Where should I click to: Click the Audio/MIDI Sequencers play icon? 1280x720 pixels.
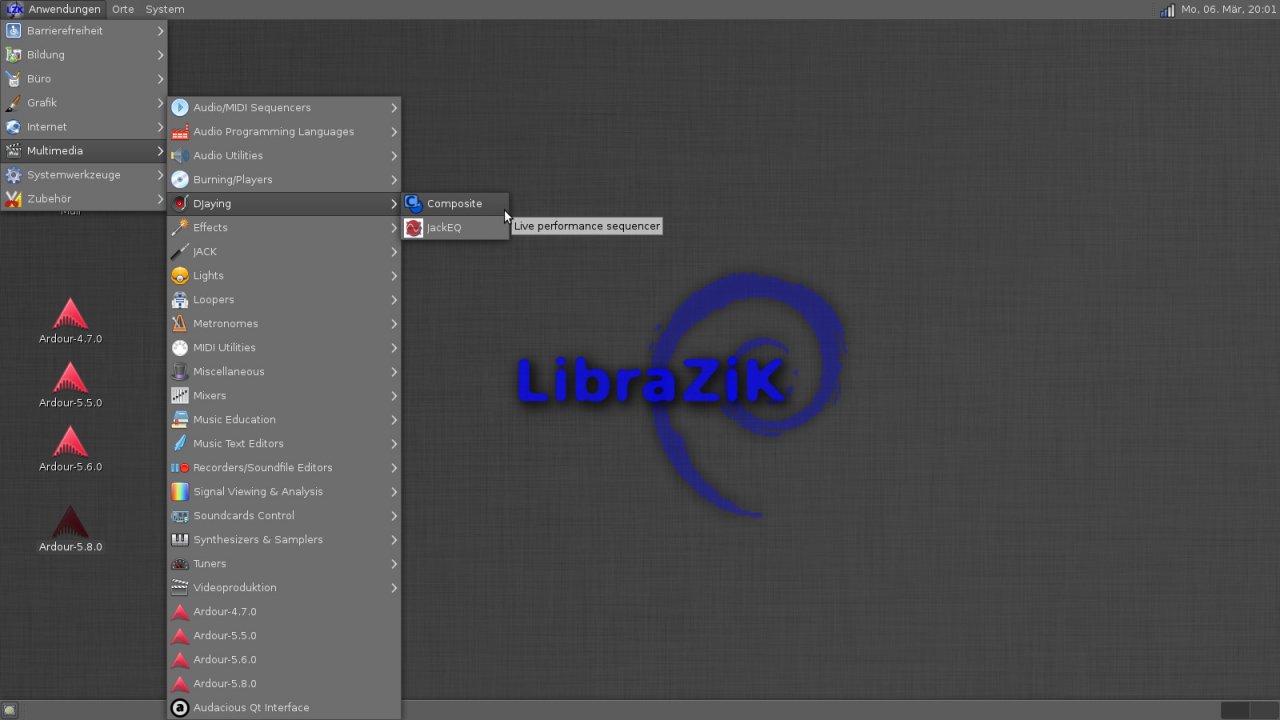point(180,107)
